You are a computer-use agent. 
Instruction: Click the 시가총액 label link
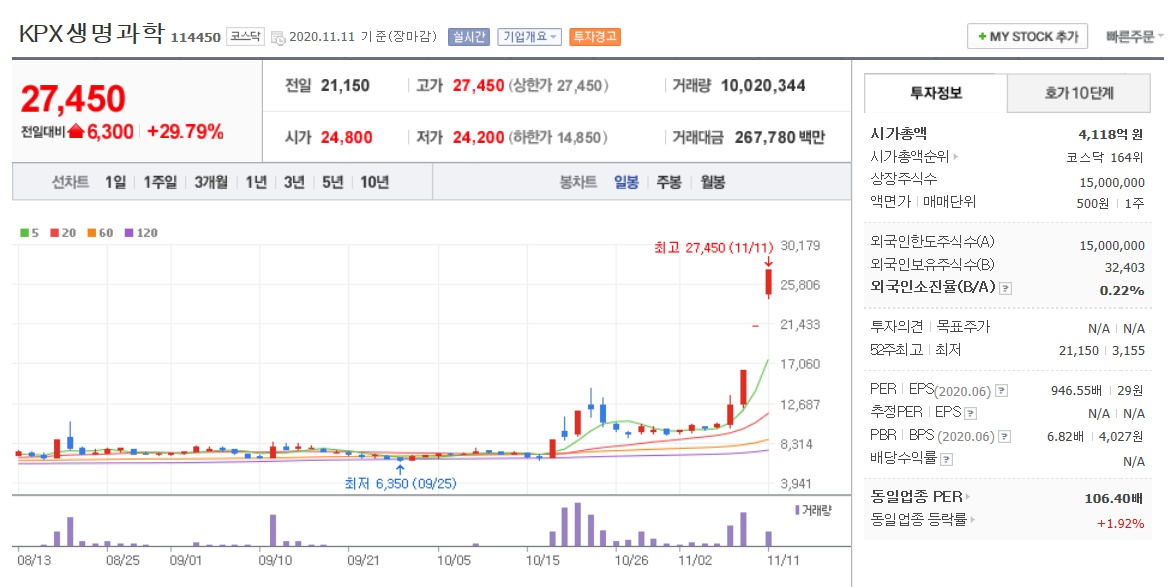pyautogui.click(x=898, y=134)
